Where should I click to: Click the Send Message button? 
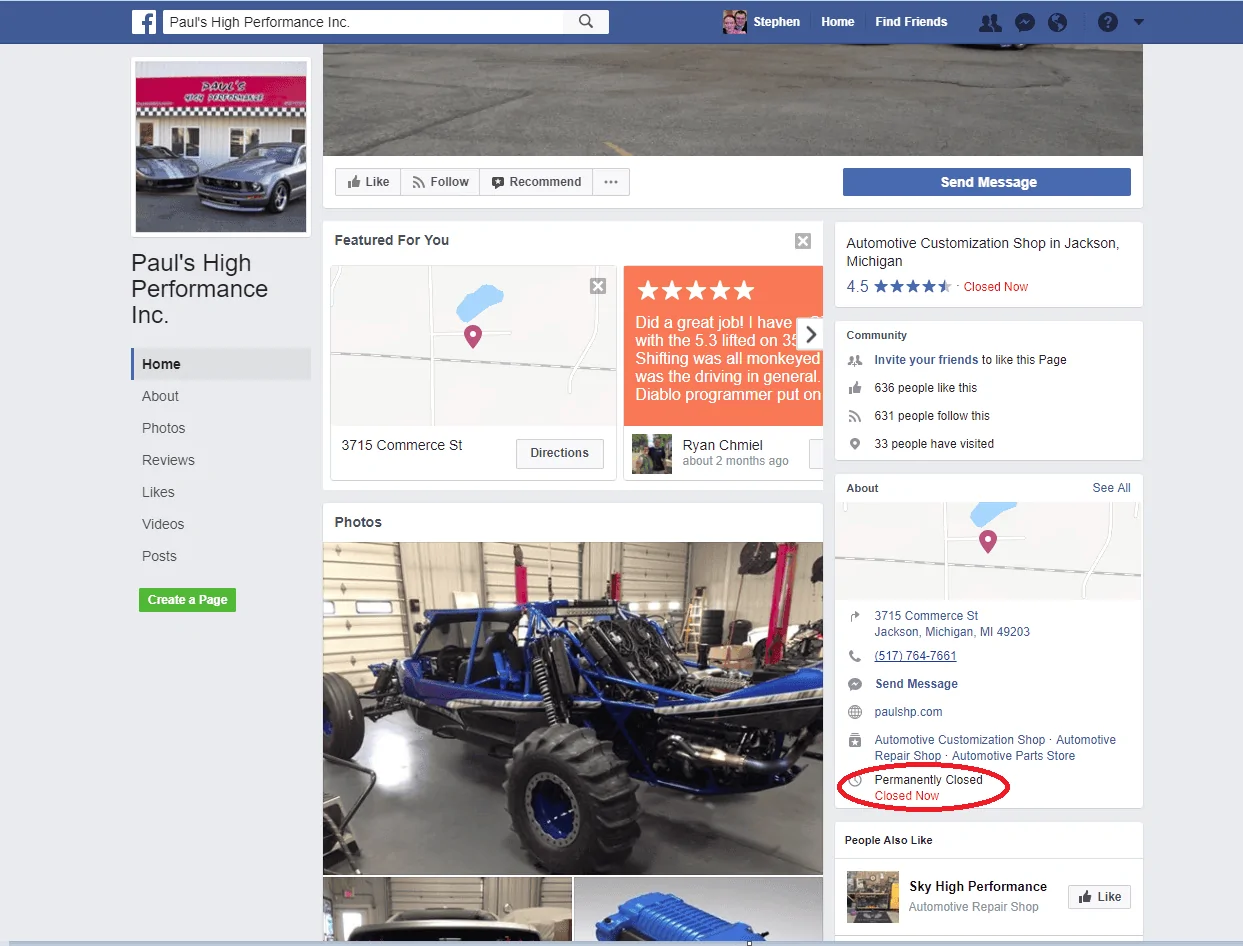tap(987, 182)
